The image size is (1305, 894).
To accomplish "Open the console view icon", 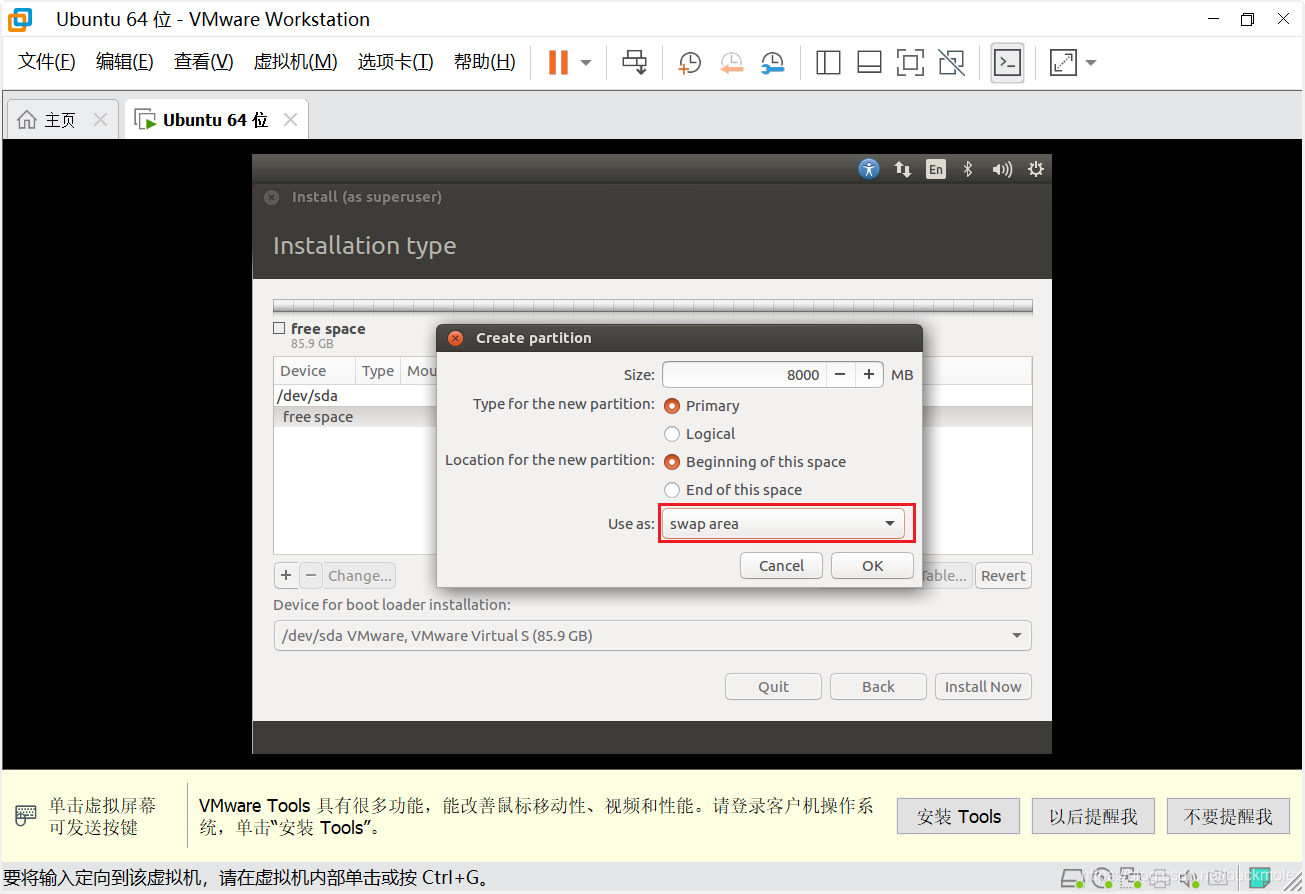I will tap(1007, 62).
